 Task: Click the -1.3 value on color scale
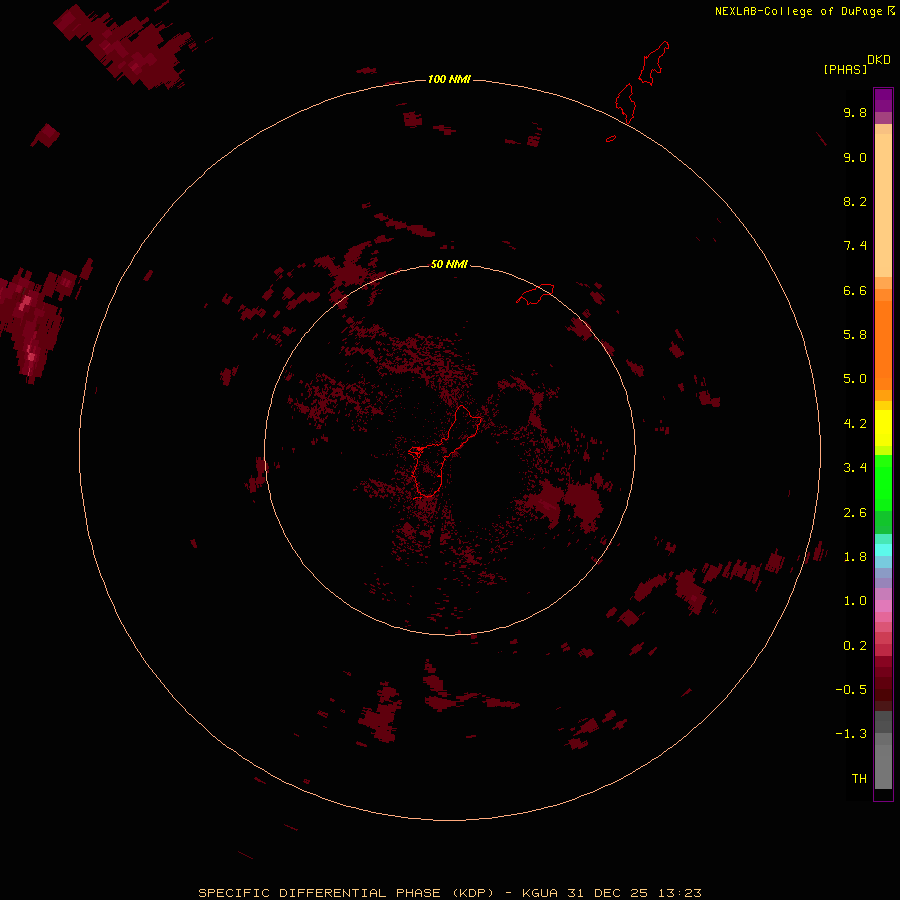point(851,734)
